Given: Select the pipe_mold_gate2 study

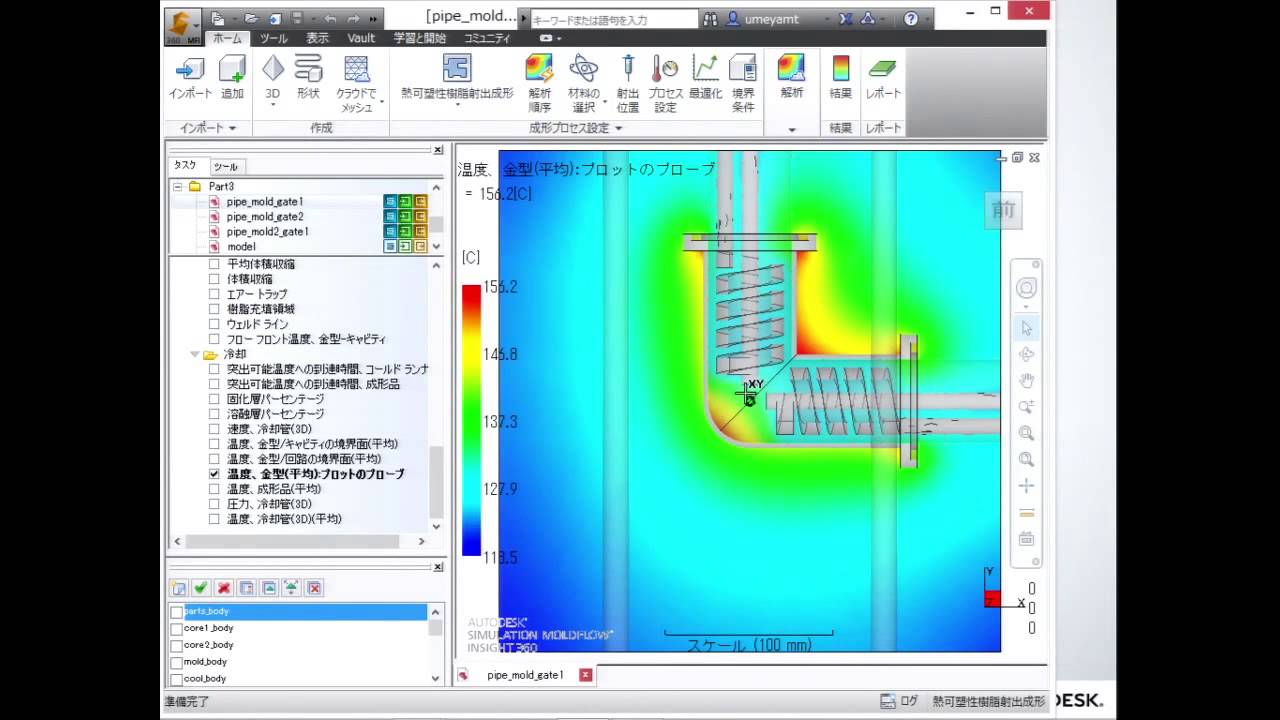Looking at the screenshot, I should (x=265, y=217).
